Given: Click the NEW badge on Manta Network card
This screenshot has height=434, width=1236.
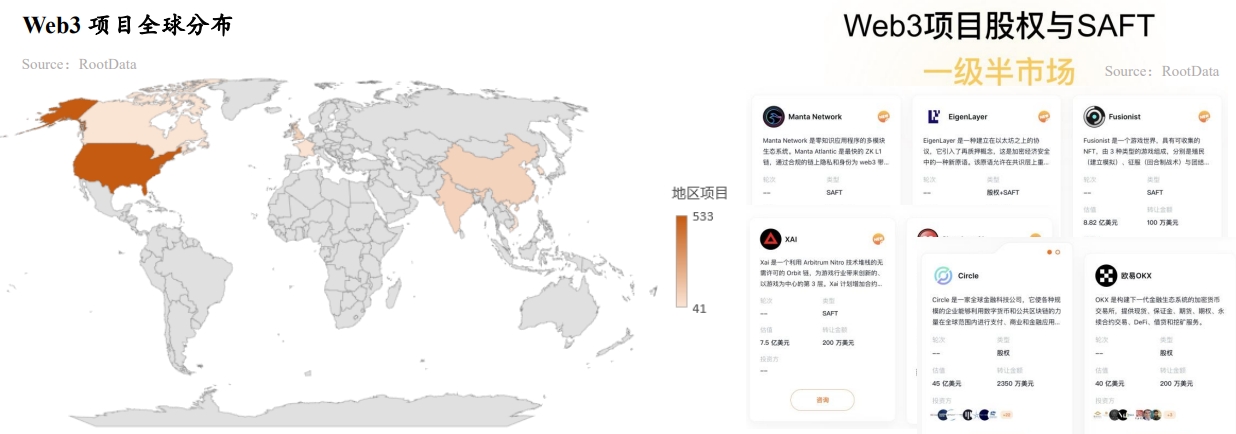Looking at the screenshot, I should (884, 117).
